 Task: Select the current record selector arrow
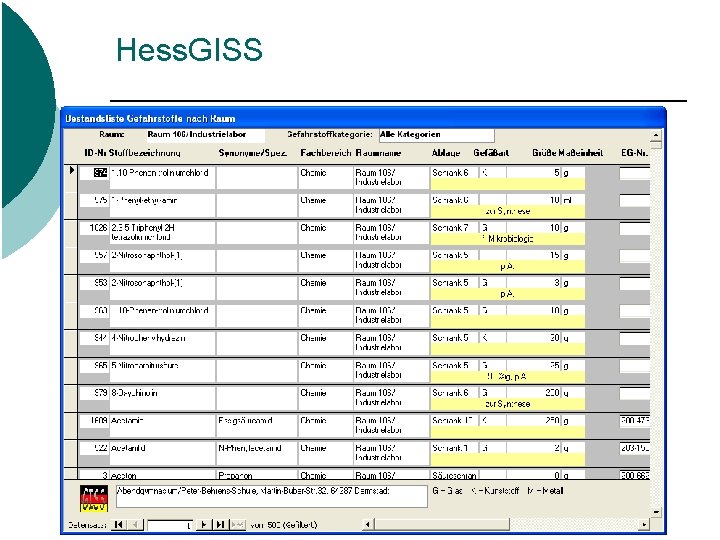coord(71,170)
